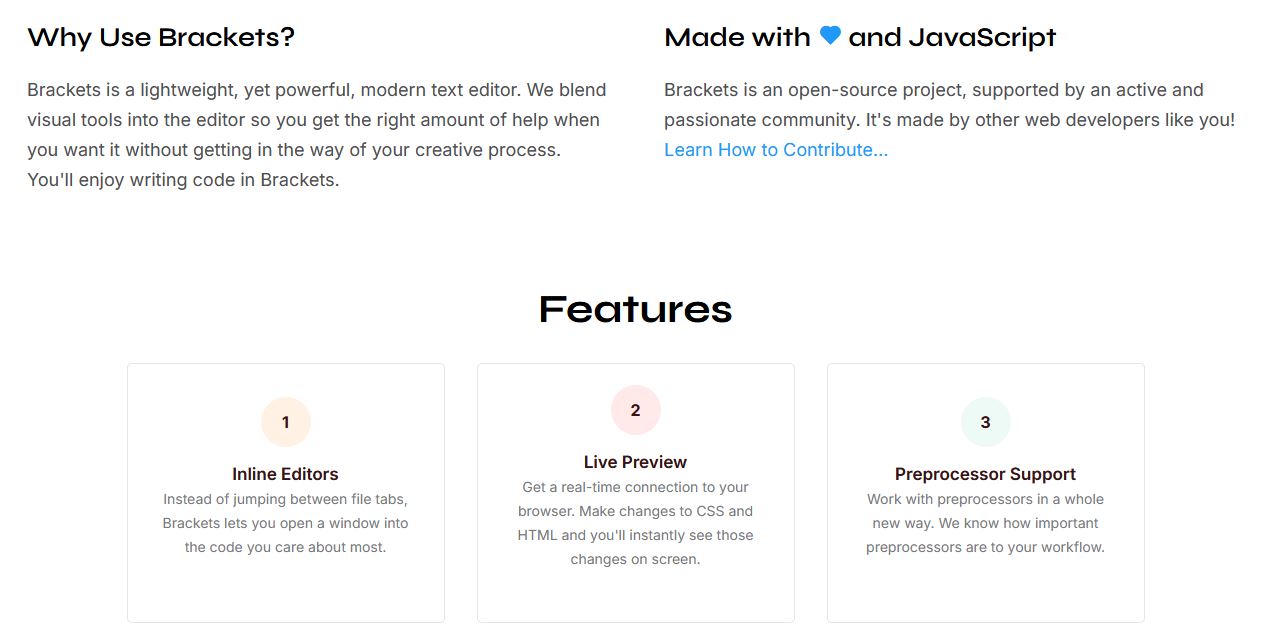
Task: Click the Inline Editors description text
Action: 286,523
